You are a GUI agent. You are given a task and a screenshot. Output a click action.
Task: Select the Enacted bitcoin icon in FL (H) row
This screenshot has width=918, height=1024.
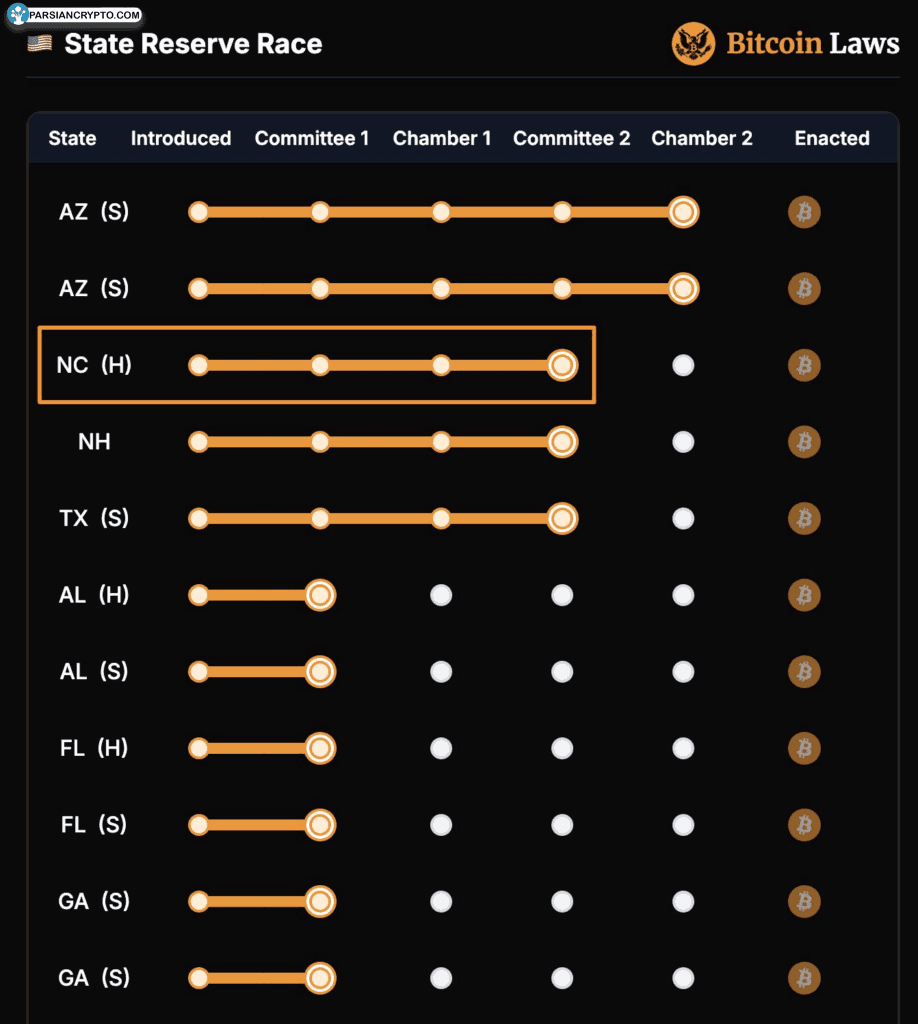click(804, 748)
